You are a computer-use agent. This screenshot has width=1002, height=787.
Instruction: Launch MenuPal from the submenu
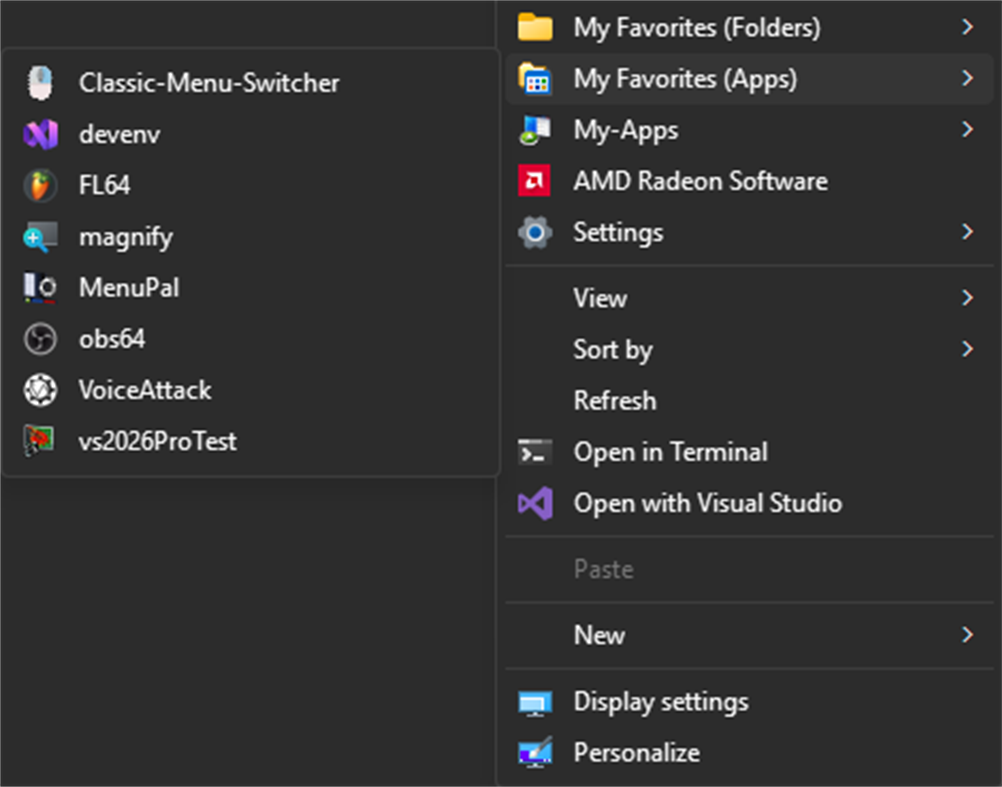250,287
